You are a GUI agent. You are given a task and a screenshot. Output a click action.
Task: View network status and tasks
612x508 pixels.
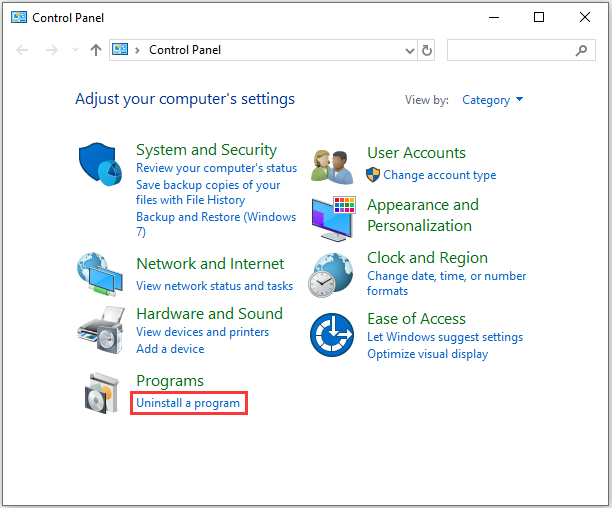[x=214, y=286]
